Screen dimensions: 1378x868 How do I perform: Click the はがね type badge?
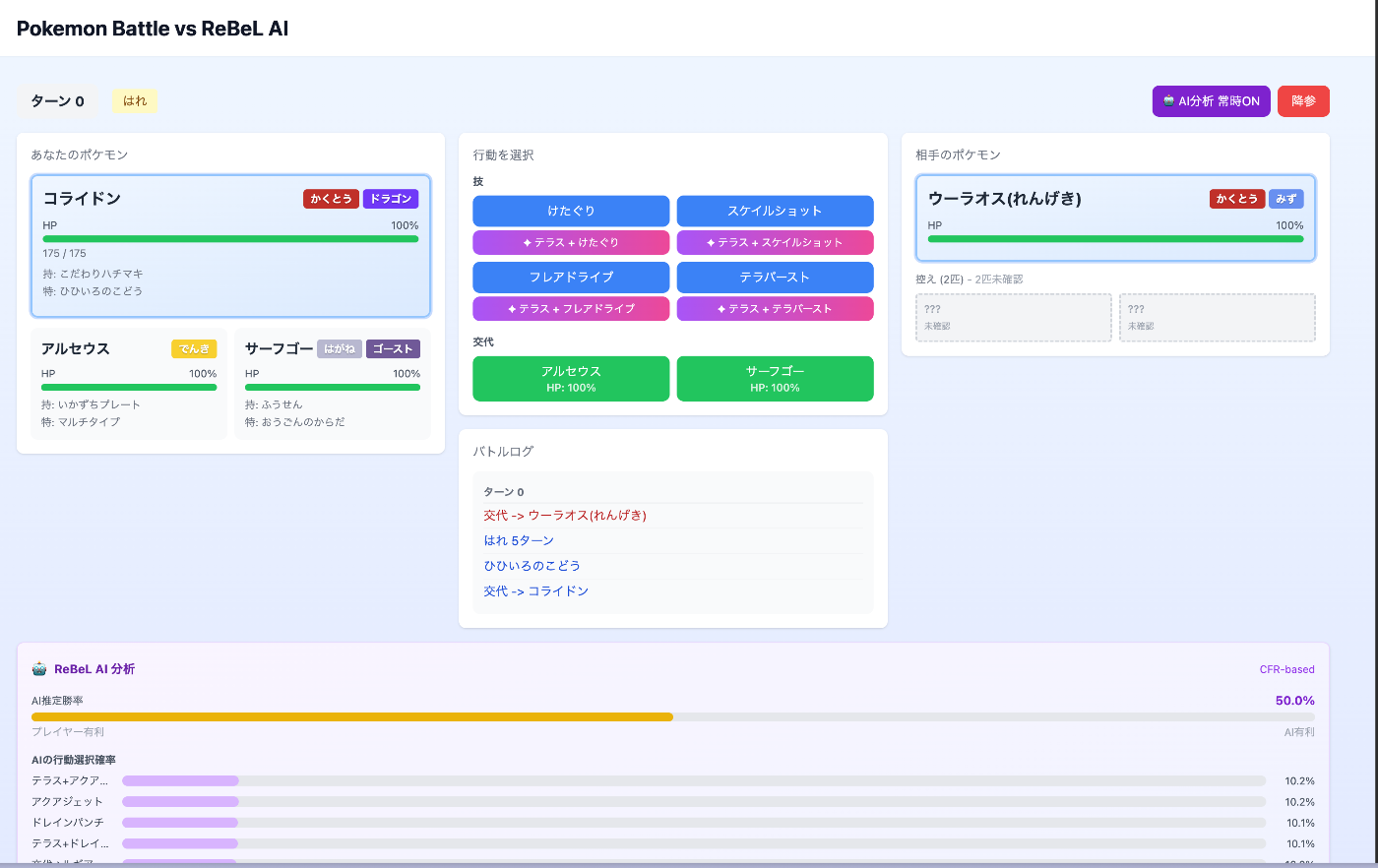340,348
